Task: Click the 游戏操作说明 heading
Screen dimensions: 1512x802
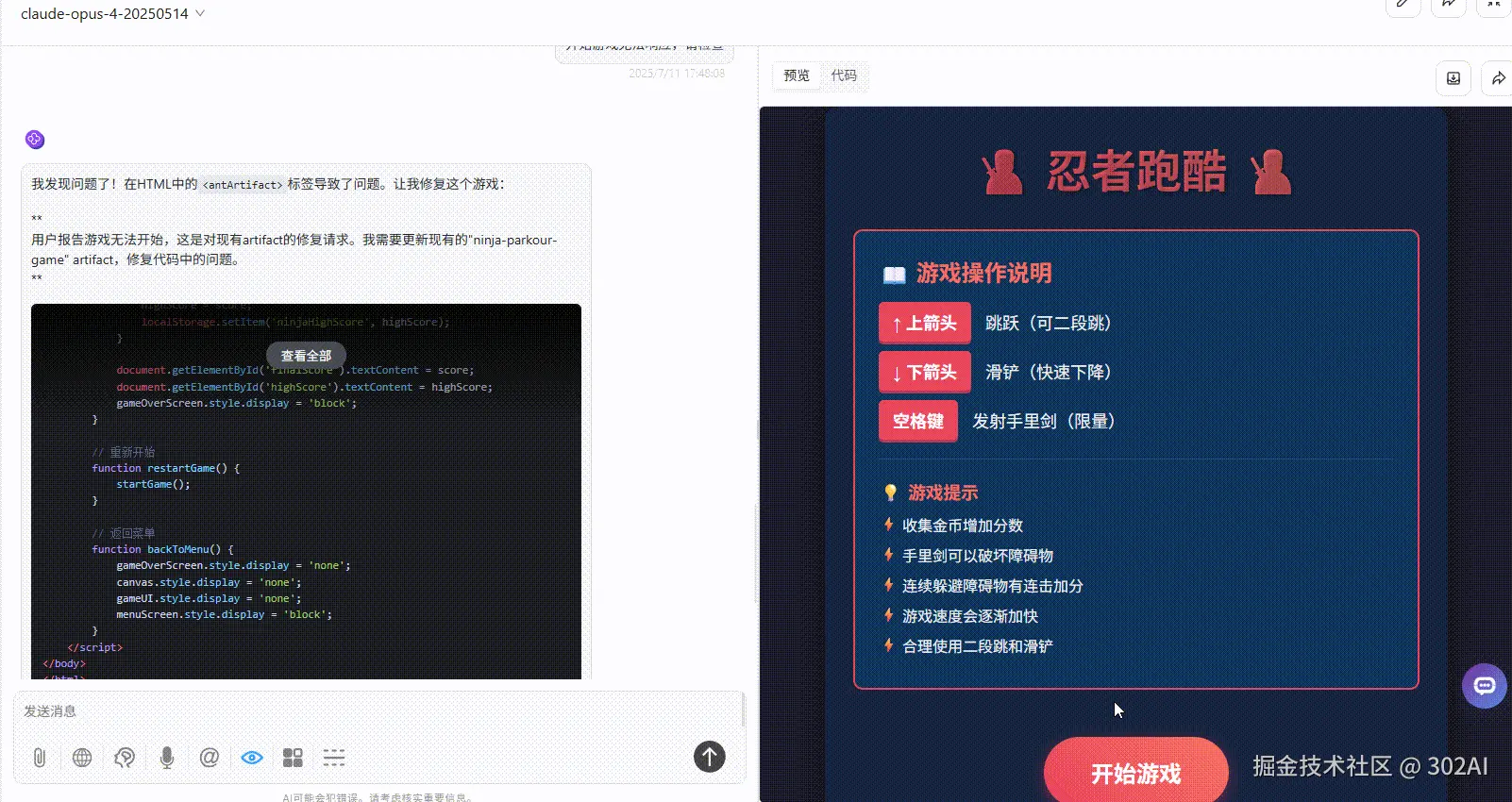Action: click(x=983, y=274)
